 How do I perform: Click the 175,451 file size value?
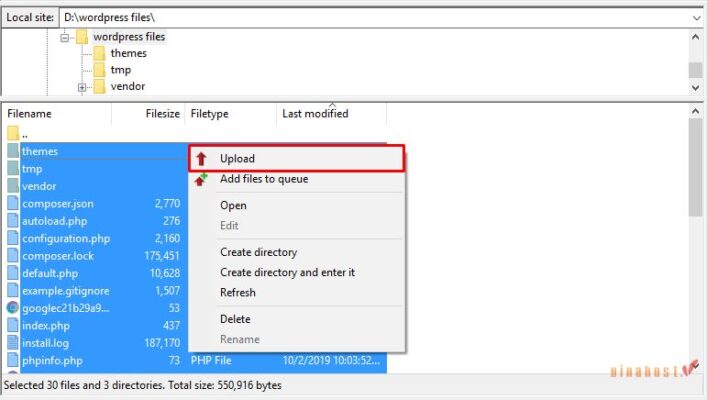pyautogui.click(x=161, y=256)
